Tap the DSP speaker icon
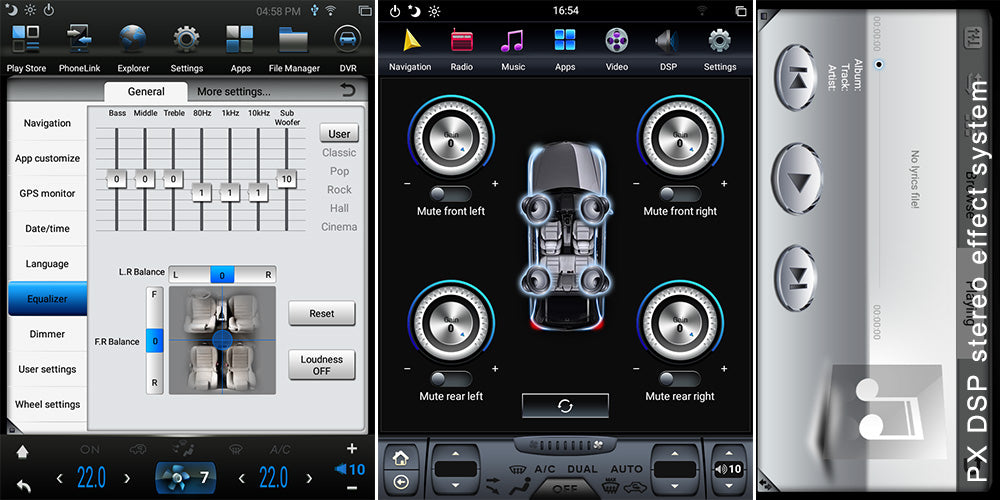This screenshot has height=500, width=1000. pos(667,42)
